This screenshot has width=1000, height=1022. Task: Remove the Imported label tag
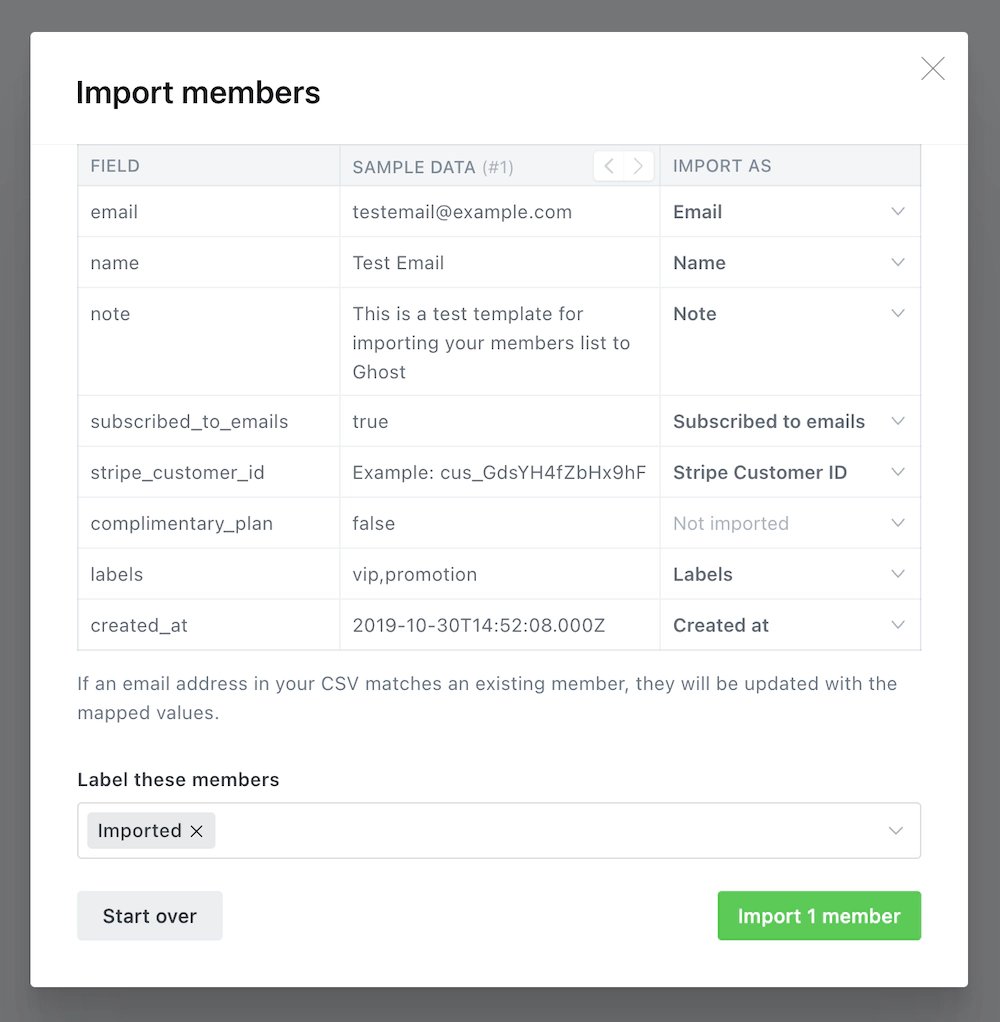point(196,831)
